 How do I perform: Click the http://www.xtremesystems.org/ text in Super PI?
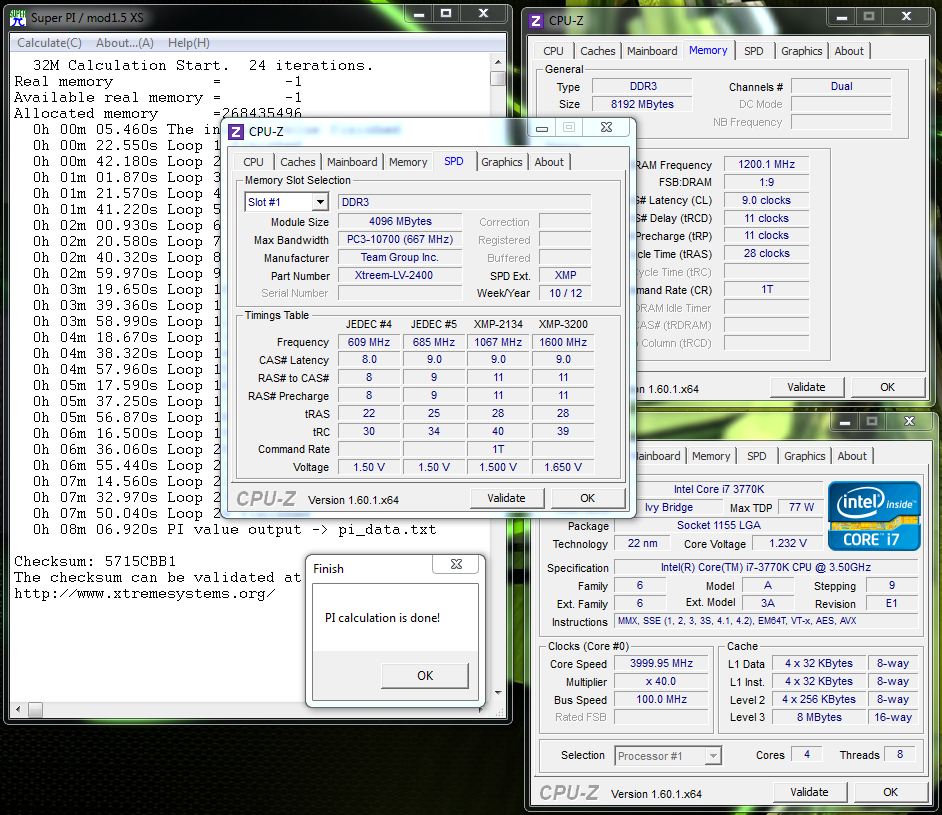(x=145, y=594)
